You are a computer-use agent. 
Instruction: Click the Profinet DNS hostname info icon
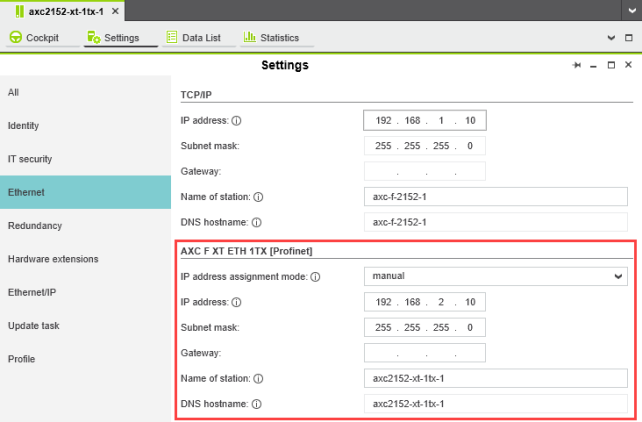(x=256, y=404)
